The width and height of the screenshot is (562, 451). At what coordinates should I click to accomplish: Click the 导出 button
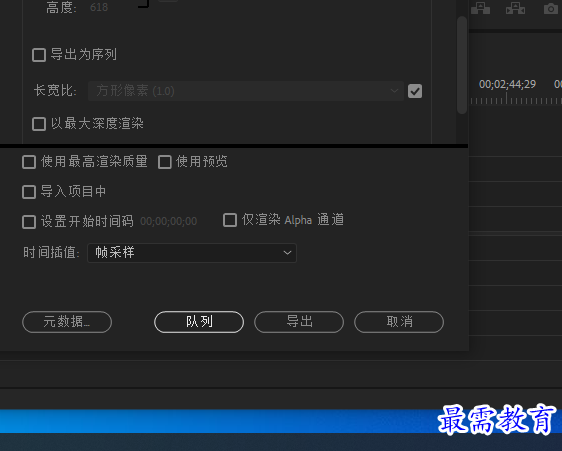click(x=299, y=322)
